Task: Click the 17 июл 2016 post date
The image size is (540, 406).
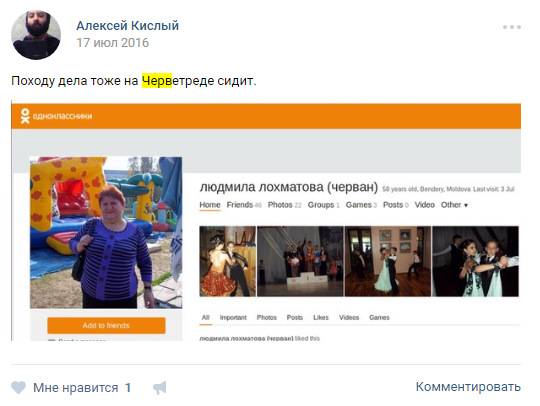Action: (x=112, y=43)
